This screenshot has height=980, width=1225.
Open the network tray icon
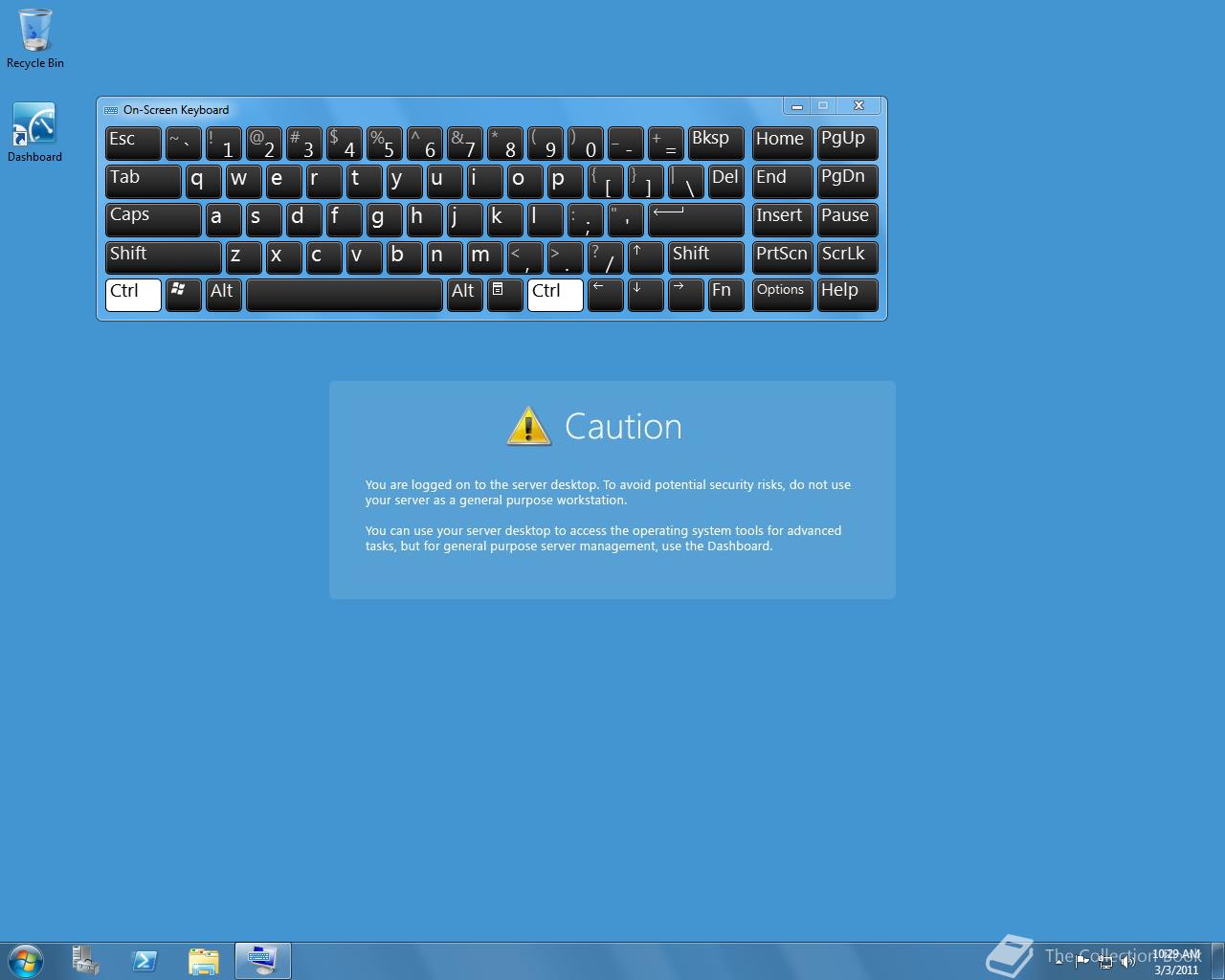1105,962
